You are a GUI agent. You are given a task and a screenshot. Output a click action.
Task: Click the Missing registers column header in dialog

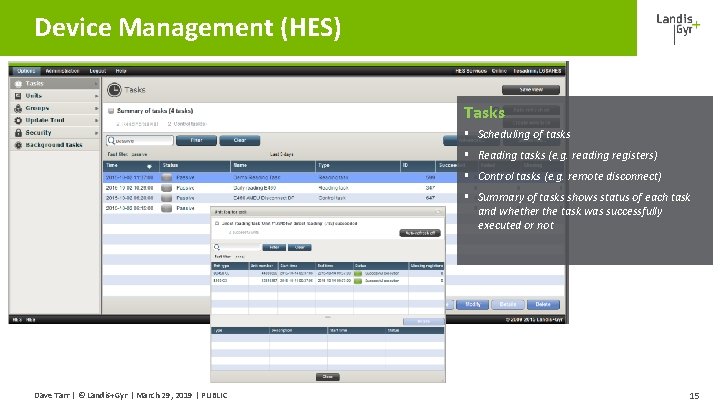[x=427, y=266]
